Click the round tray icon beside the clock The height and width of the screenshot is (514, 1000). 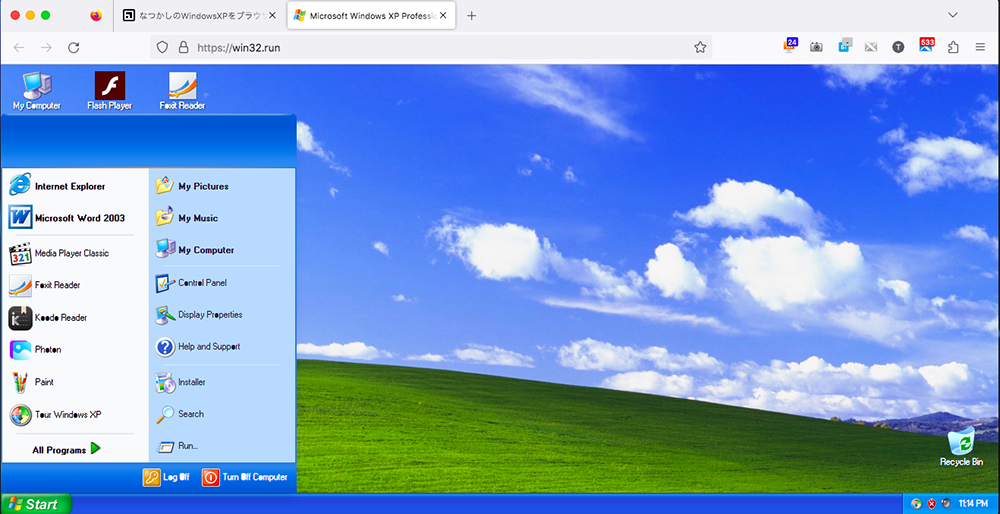click(946, 504)
